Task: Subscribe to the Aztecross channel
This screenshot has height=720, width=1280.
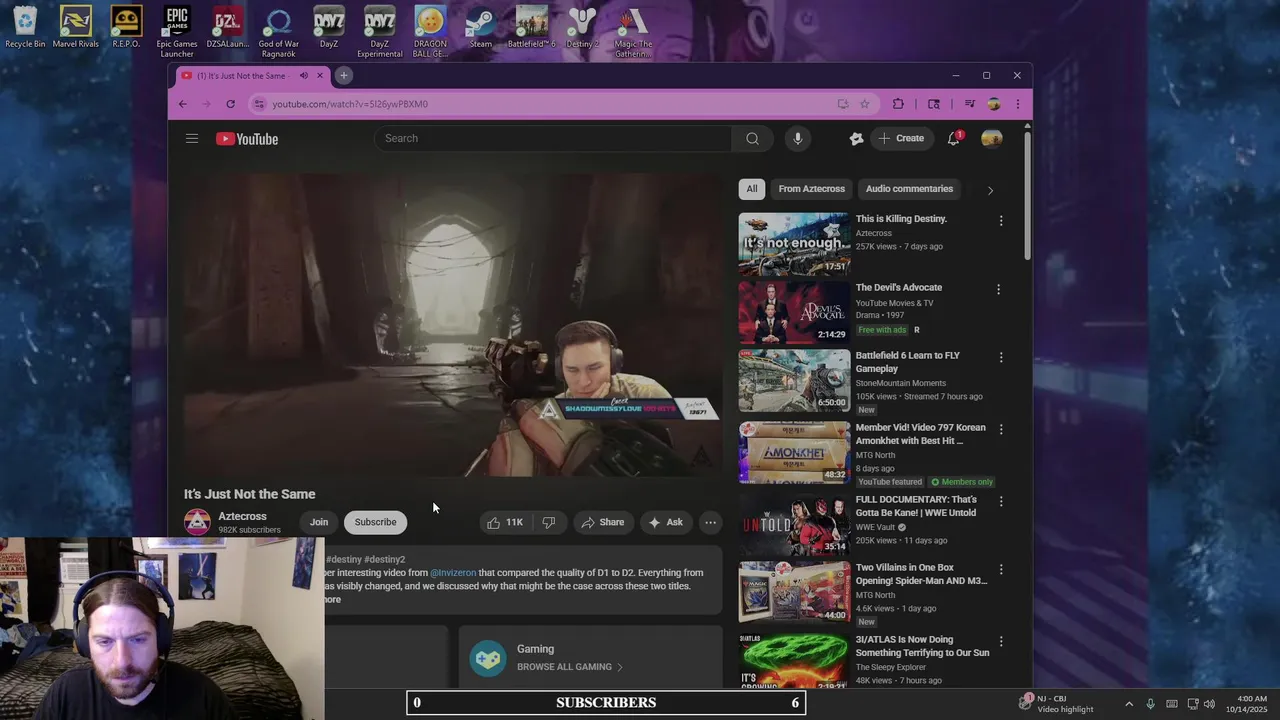Action: click(375, 522)
